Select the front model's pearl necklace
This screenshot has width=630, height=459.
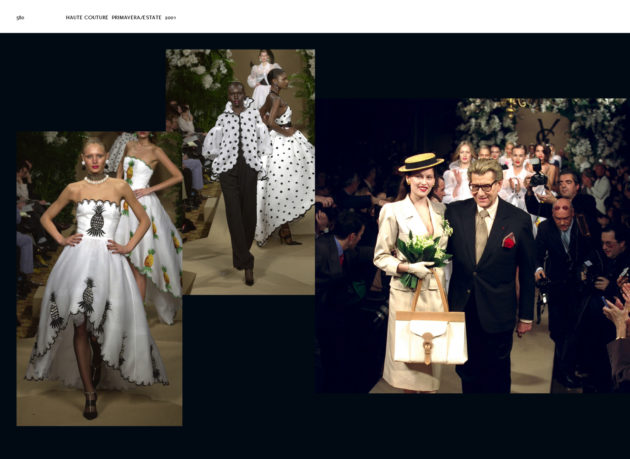(96, 179)
